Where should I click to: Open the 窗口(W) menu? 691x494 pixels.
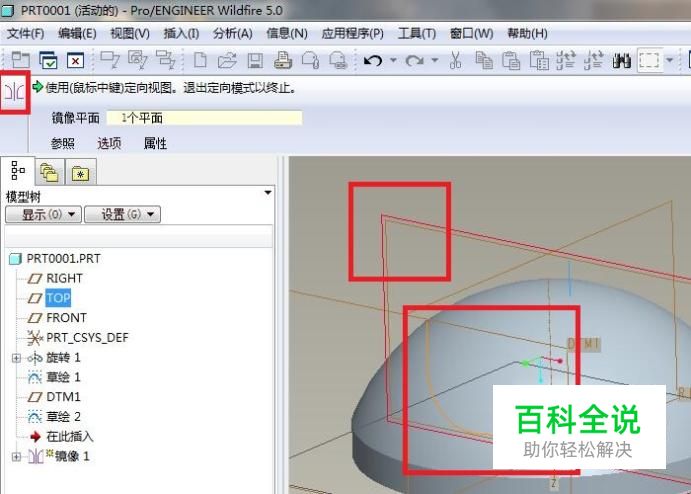pos(472,33)
